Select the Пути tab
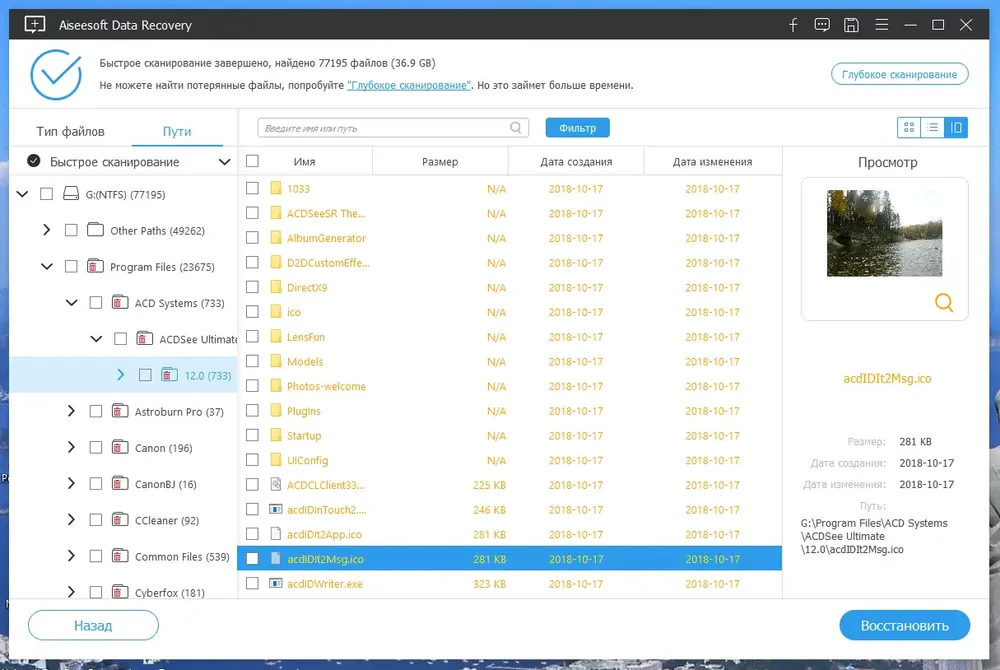1000x670 pixels. pyautogui.click(x=177, y=131)
